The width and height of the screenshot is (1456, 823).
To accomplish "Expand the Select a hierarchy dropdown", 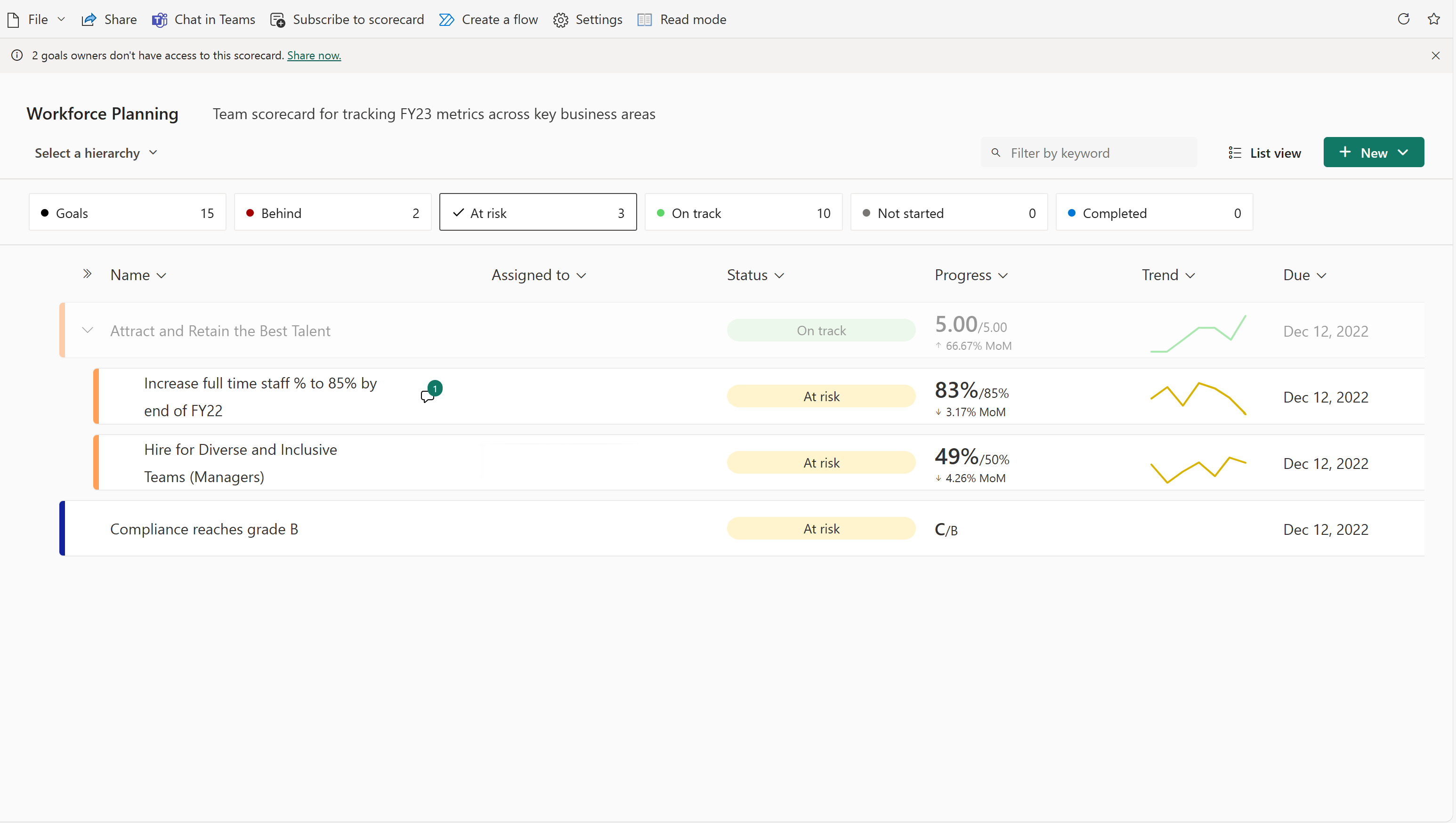I will (95, 153).
